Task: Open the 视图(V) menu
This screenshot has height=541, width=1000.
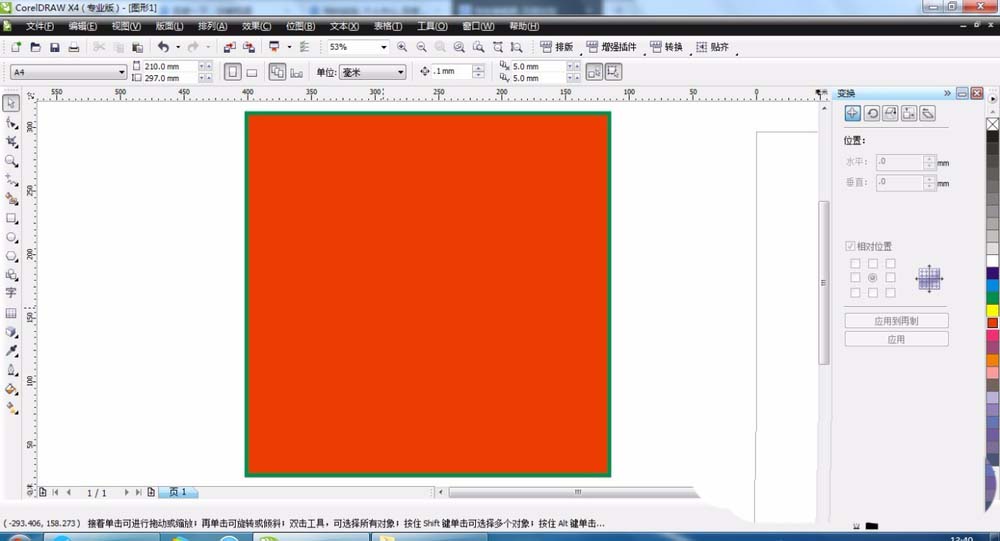Action: 126,26
